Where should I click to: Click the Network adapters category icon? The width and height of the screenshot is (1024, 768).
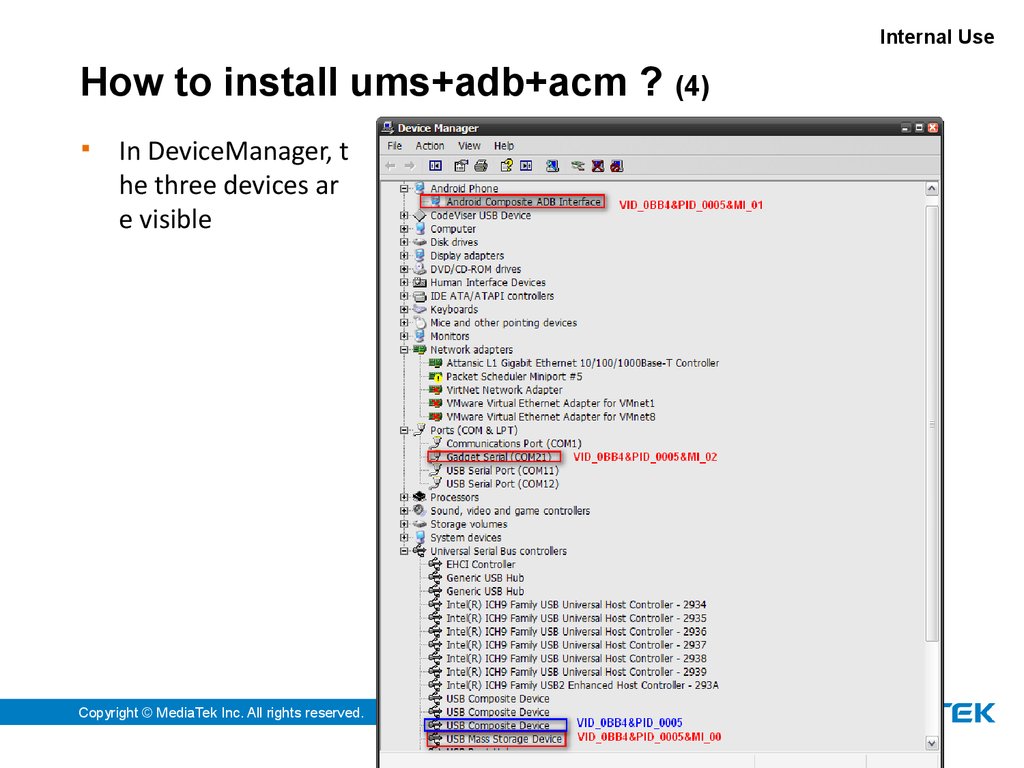click(x=420, y=350)
